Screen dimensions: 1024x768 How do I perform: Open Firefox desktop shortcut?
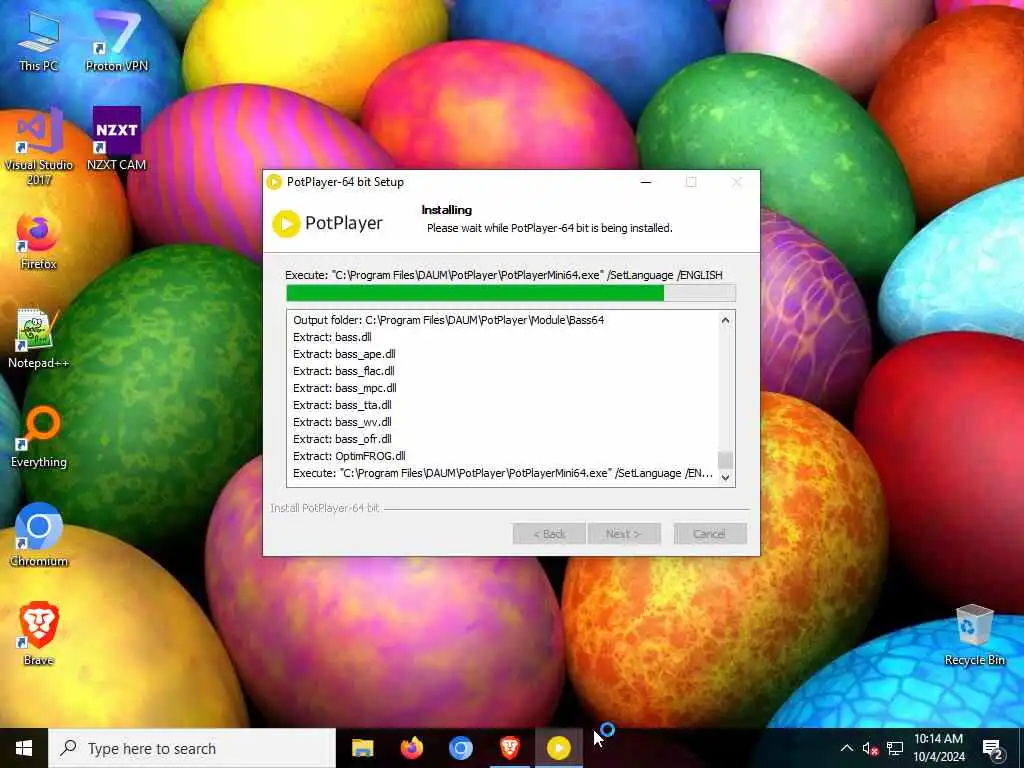point(38,240)
